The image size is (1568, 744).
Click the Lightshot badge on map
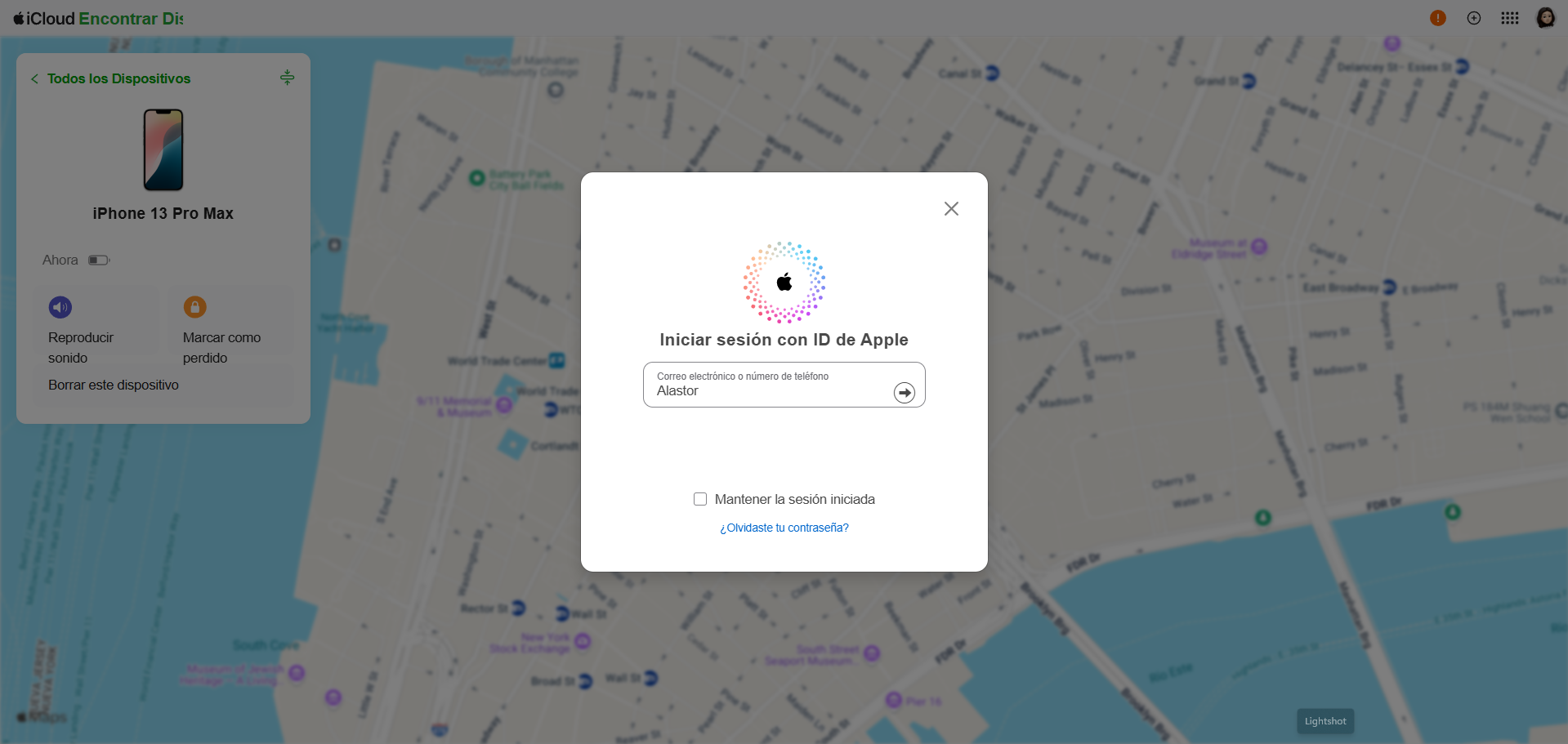click(x=1325, y=721)
